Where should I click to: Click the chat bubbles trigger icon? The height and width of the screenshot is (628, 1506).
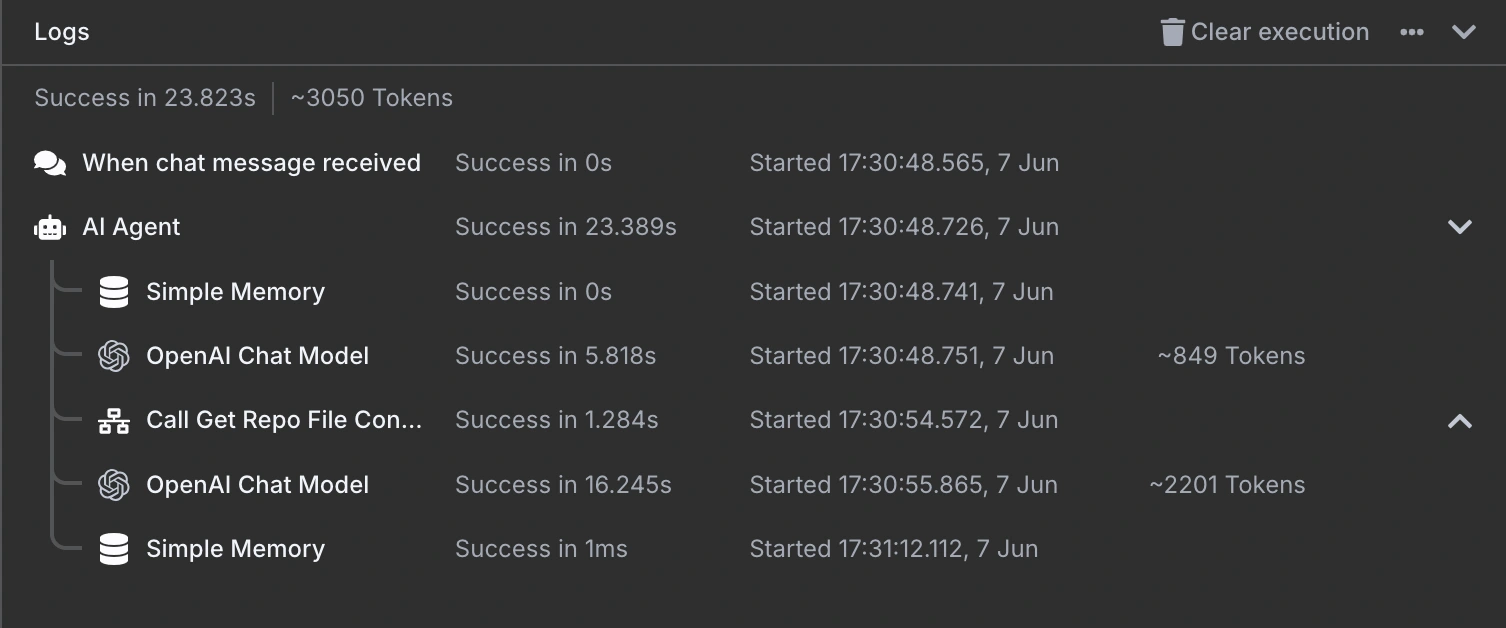(50, 163)
